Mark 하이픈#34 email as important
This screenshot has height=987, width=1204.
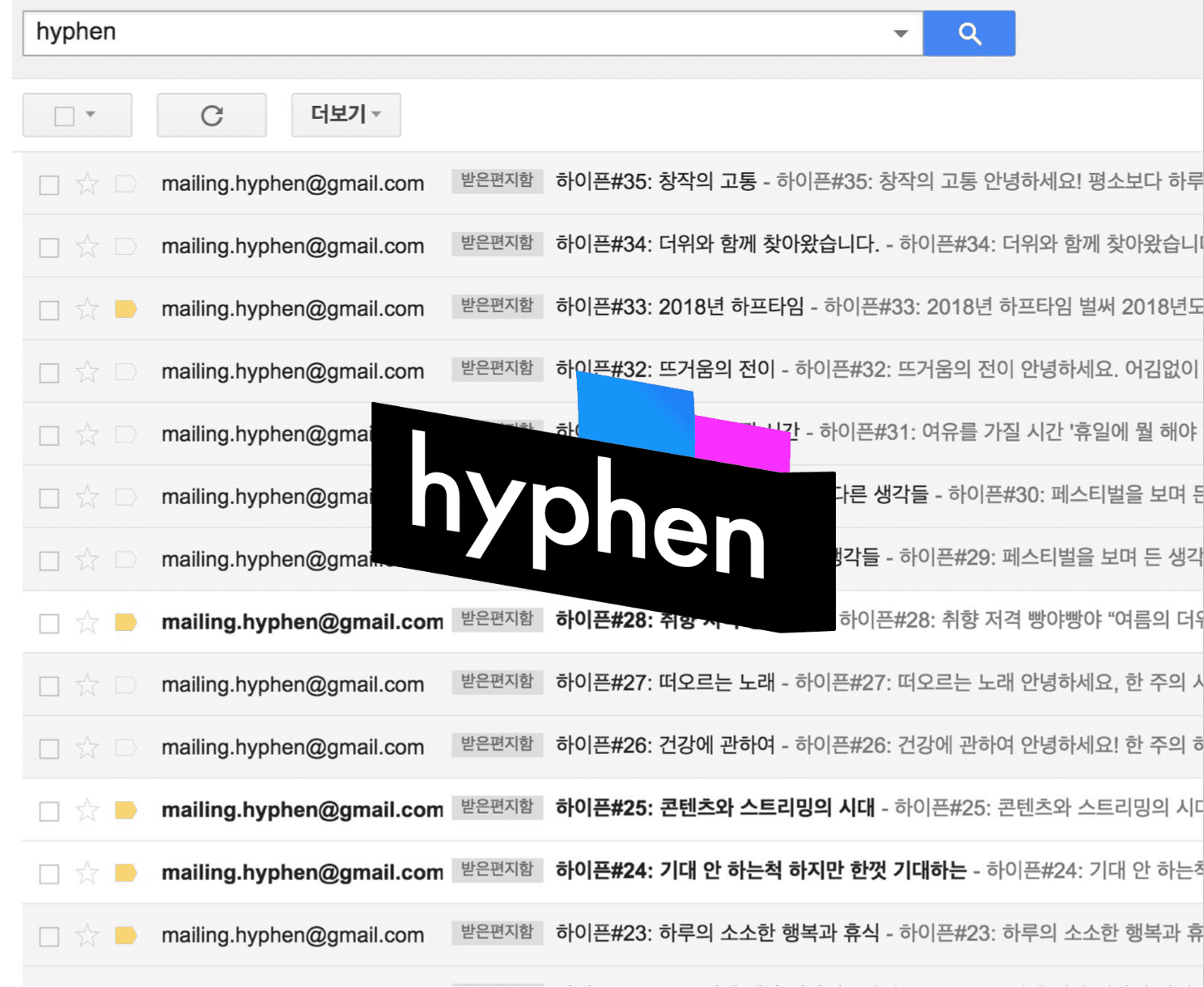pos(125,247)
